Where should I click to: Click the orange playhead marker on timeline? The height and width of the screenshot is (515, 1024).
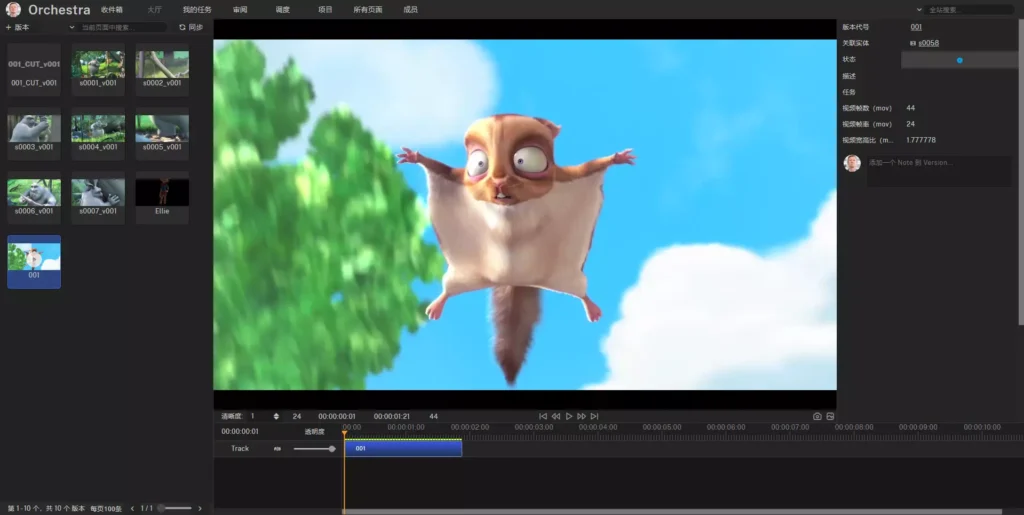[344, 433]
